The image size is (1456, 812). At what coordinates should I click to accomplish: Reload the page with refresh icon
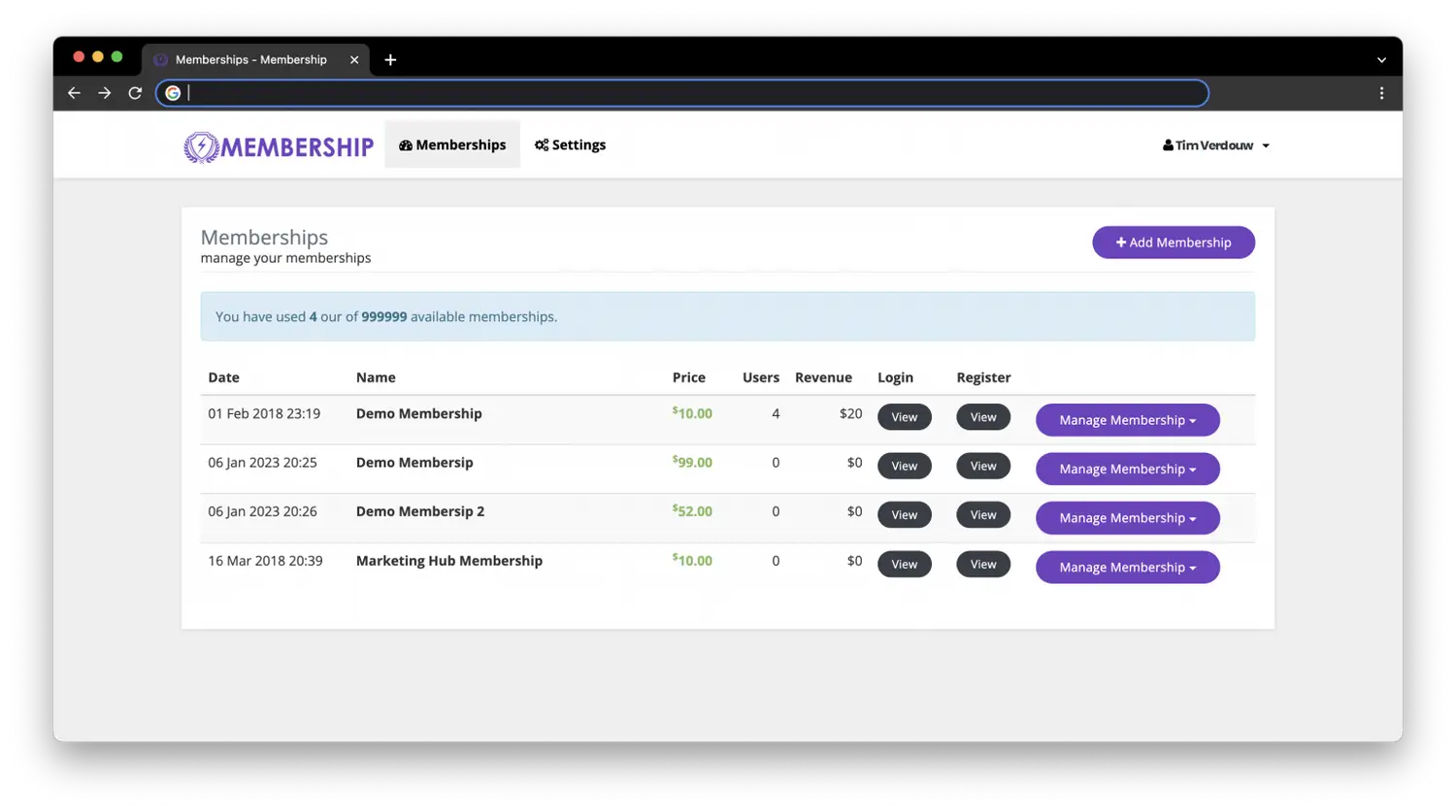pos(135,93)
